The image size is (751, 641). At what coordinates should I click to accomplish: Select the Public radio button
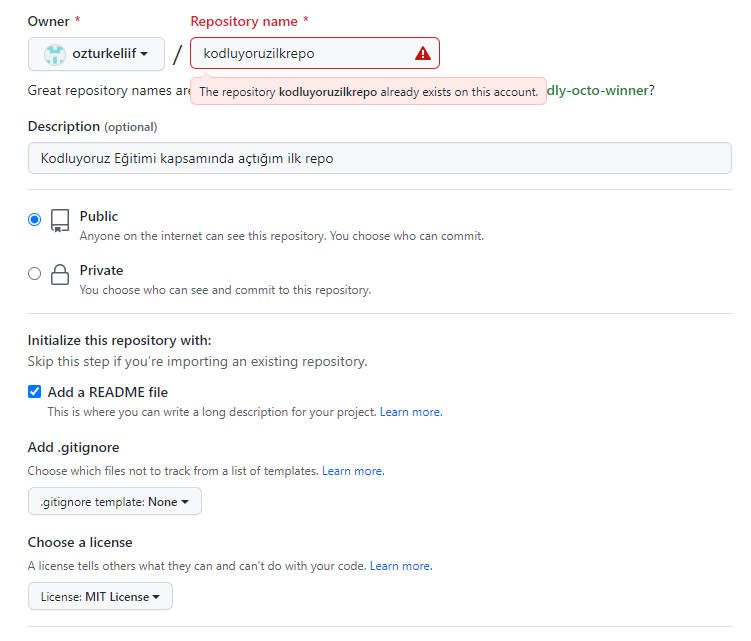[34, 219]
